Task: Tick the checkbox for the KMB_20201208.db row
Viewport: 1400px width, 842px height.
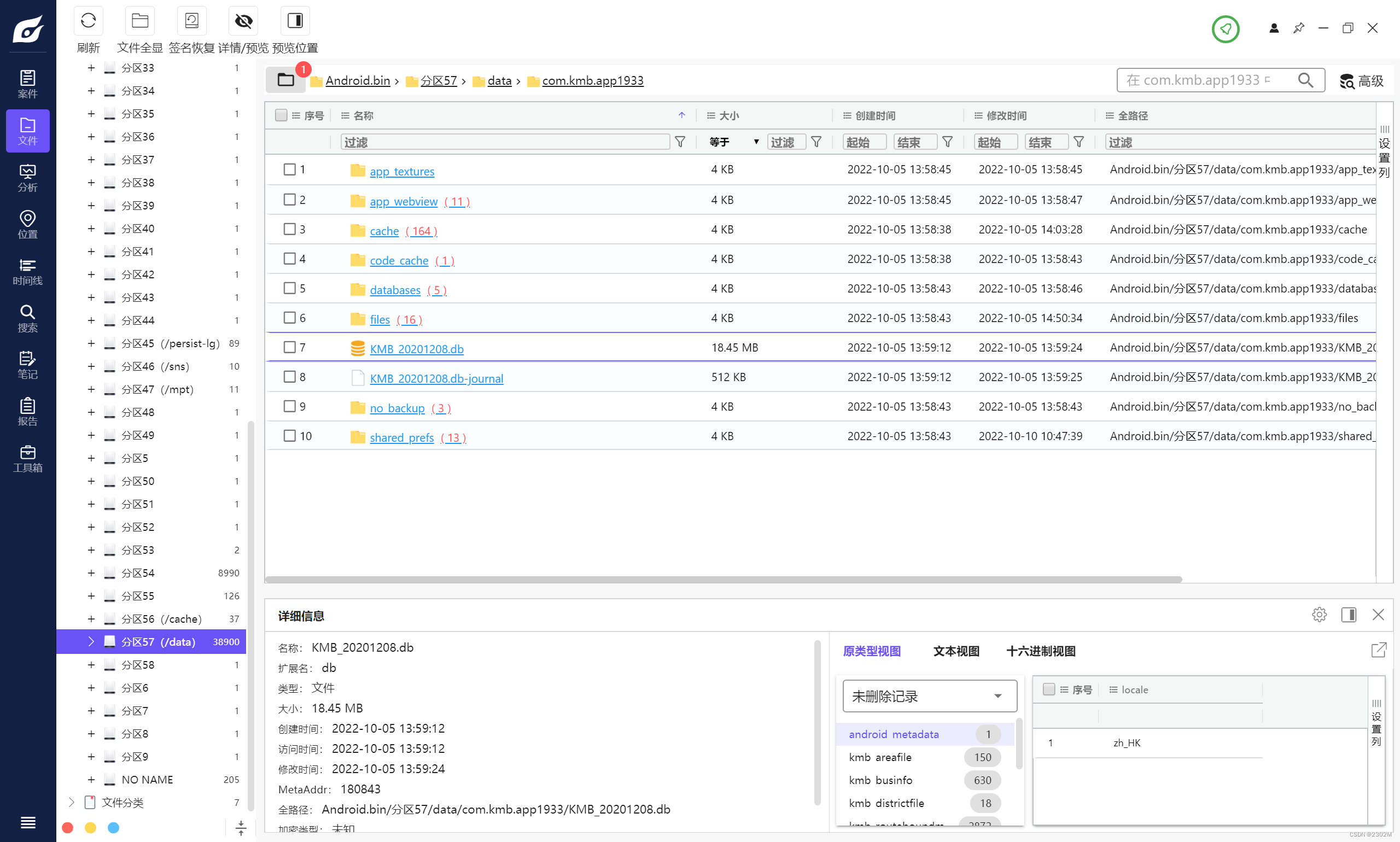Action: coord(289,347)
